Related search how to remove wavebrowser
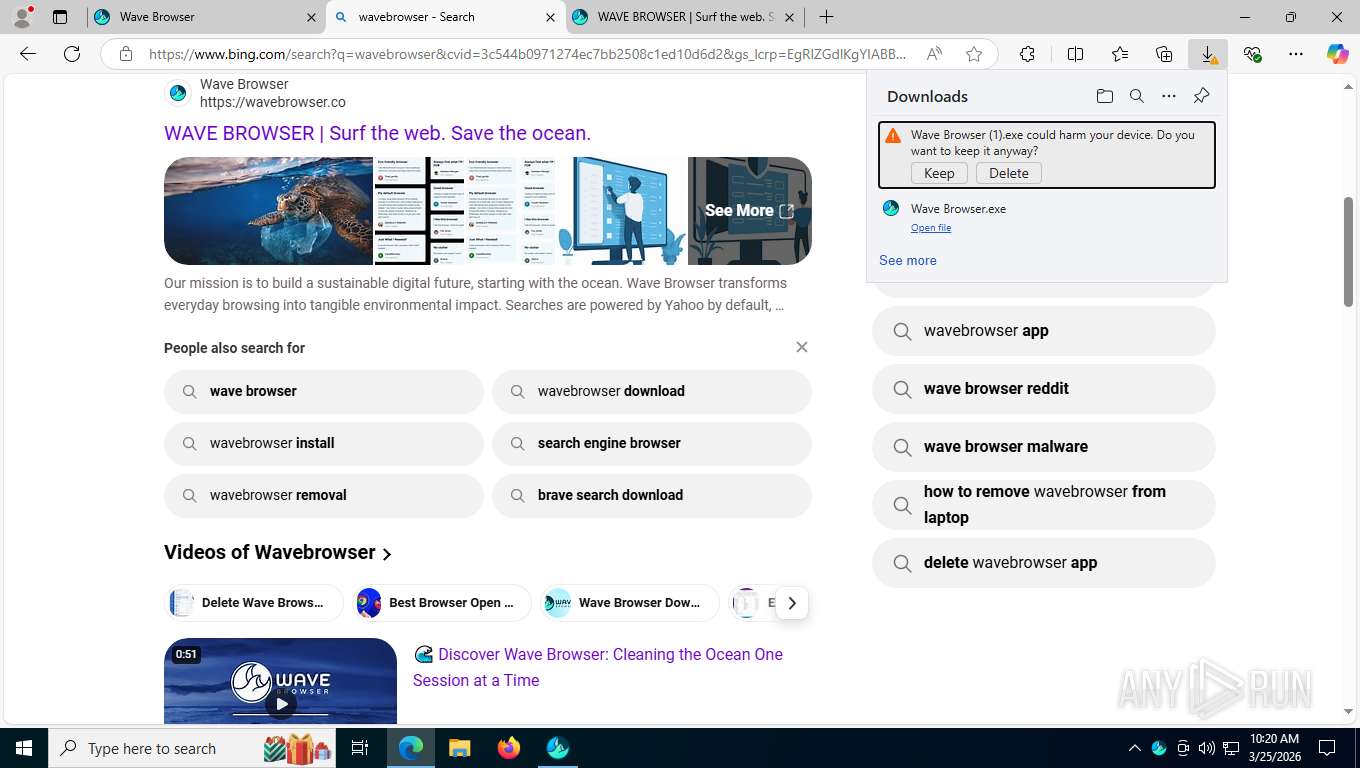1360x768 pixels. click(x=1044, y=505)
